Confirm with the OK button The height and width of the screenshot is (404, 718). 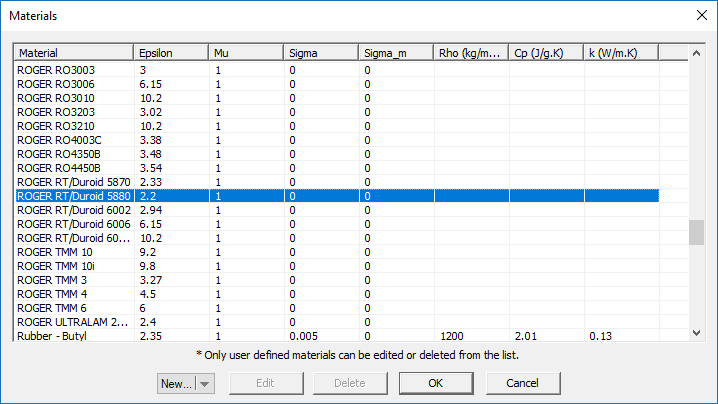pos(436,383)
